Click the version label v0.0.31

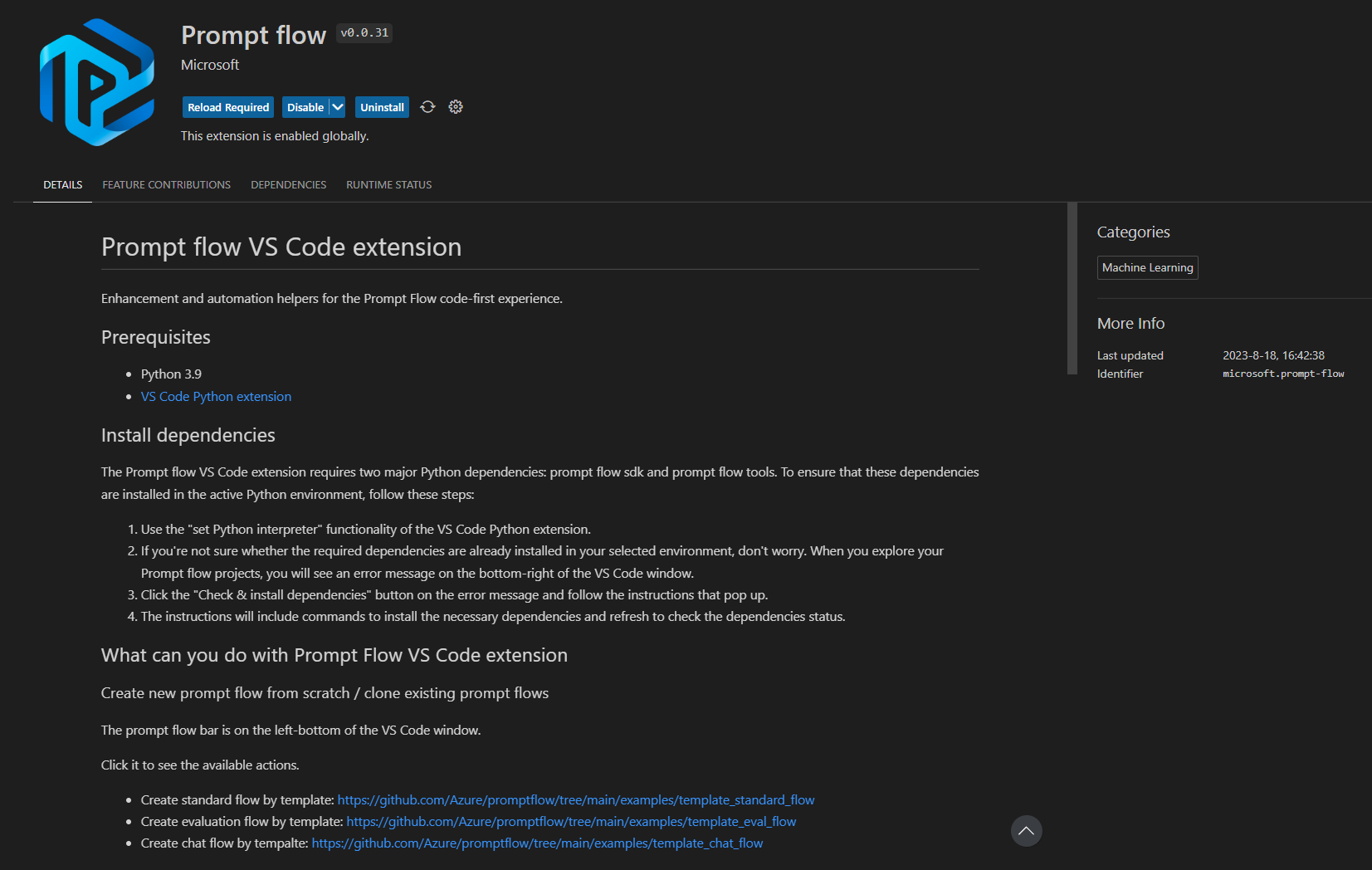click(x=364, y=33)
